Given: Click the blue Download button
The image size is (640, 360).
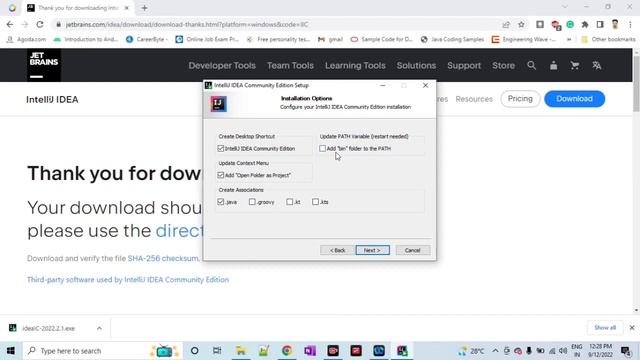Looking at the screenshot, I should (574, 99).
